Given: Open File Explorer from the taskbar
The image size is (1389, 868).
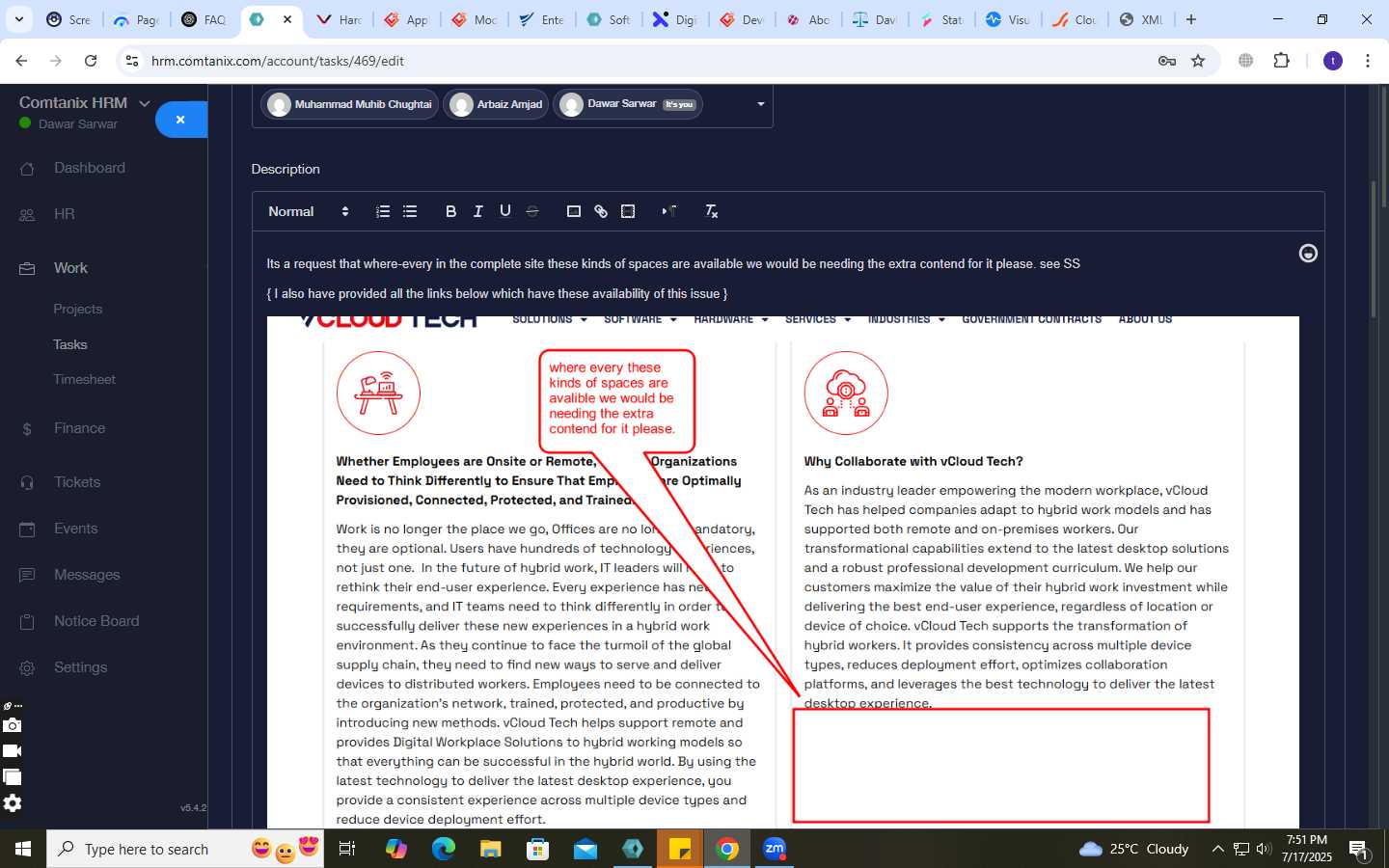Looking at the screenshot, I should coord(491,849).
